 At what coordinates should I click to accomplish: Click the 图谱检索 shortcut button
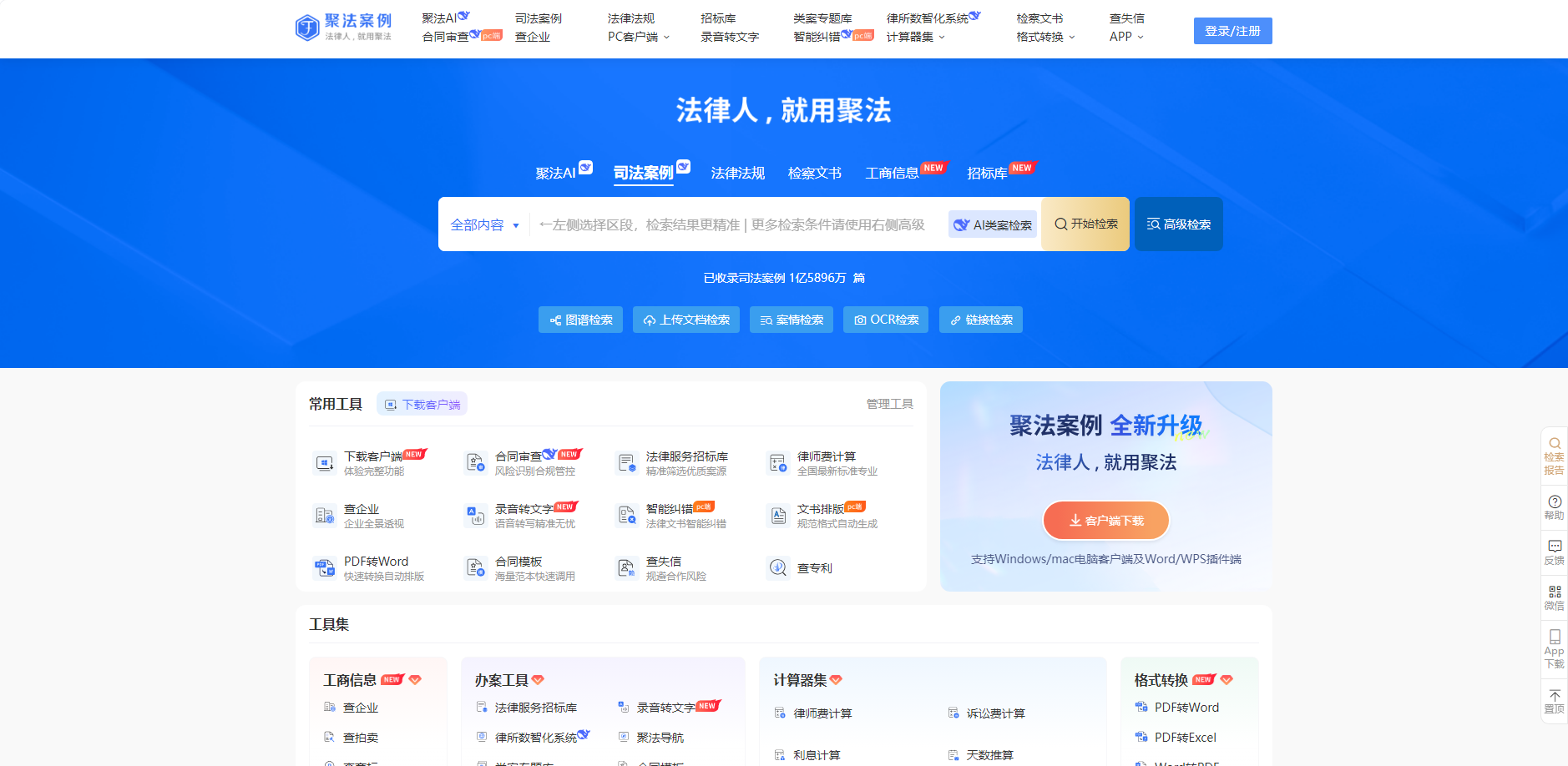point(580,320)
